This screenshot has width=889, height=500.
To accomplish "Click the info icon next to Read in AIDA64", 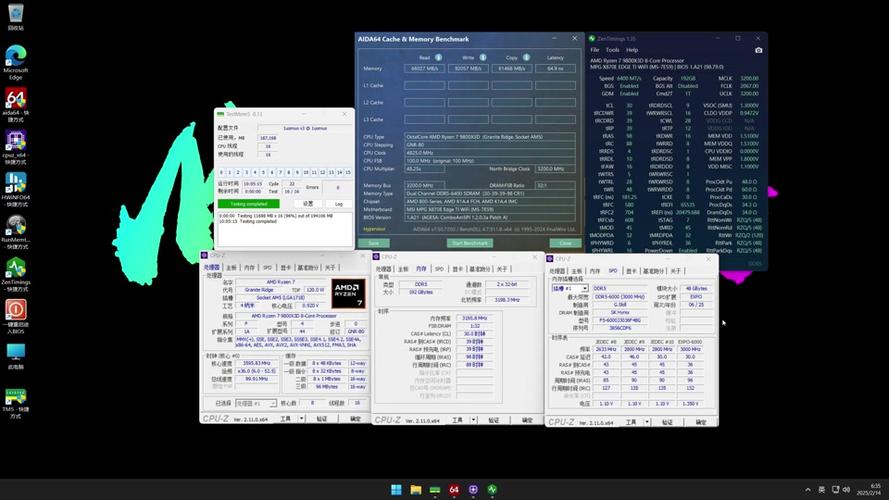I will 438,57.
